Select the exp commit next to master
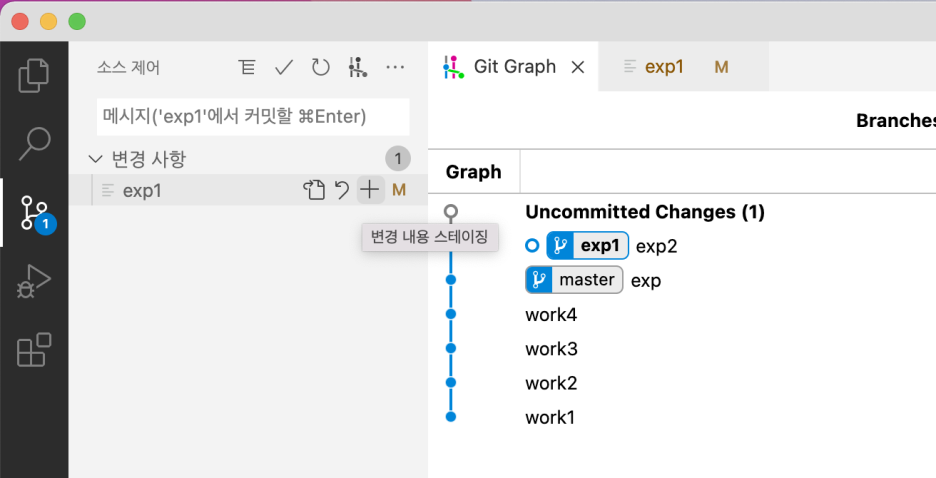The width and height of the screenshot is (936, 478). pyautogui.click(x=646, y=281)
